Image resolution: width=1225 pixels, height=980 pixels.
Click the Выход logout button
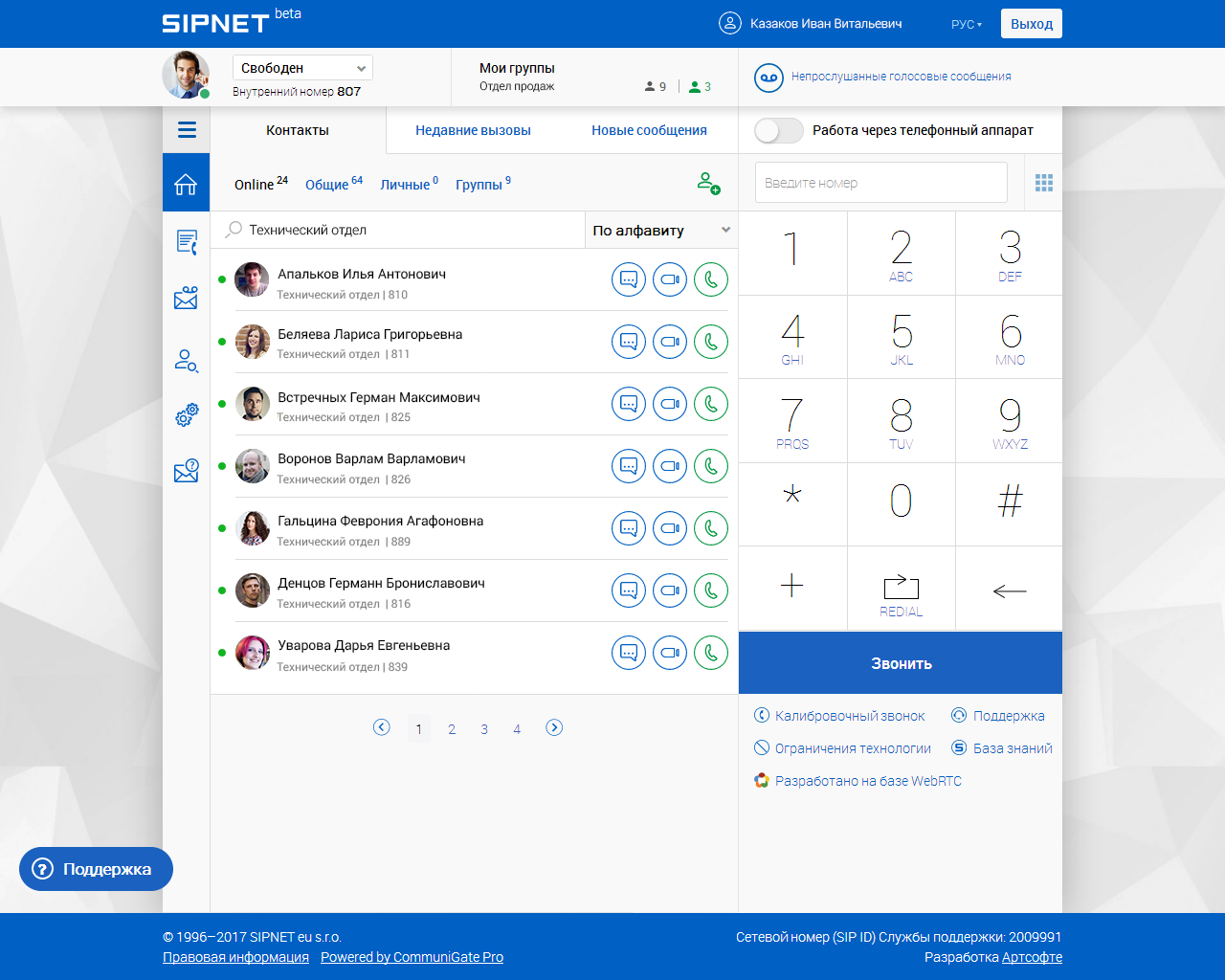(x=1031, y=24)
